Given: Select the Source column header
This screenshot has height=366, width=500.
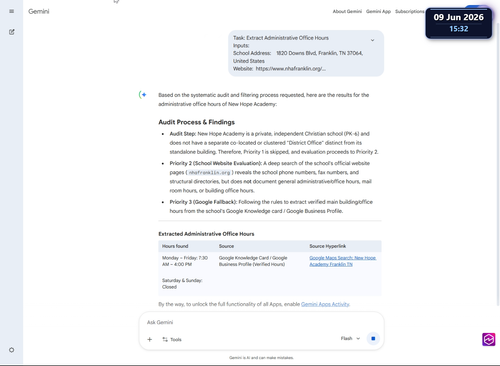Looking at the screenshot, I should click(226, 246).
